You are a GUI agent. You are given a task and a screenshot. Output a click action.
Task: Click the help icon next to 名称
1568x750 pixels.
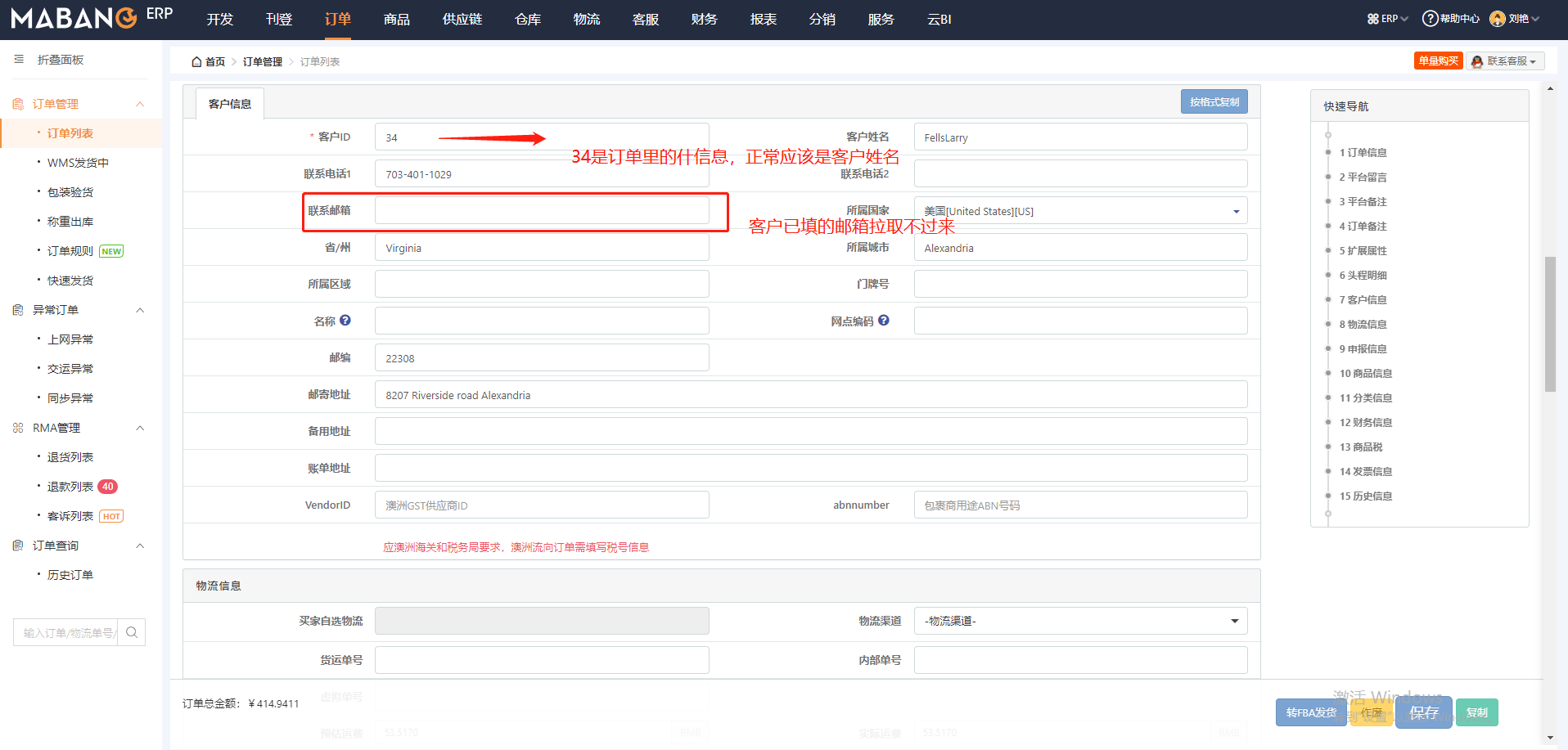[x=345, y=321]
